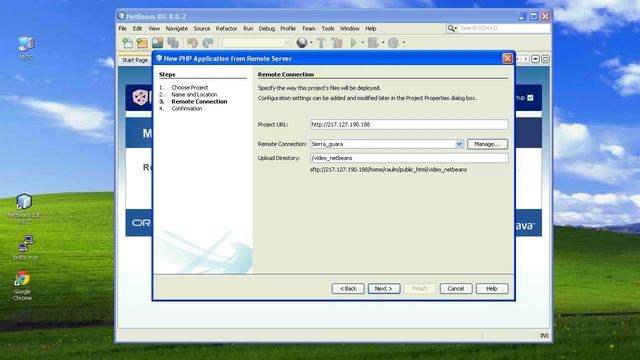Click the Debug Project toolbar icon

373,42
